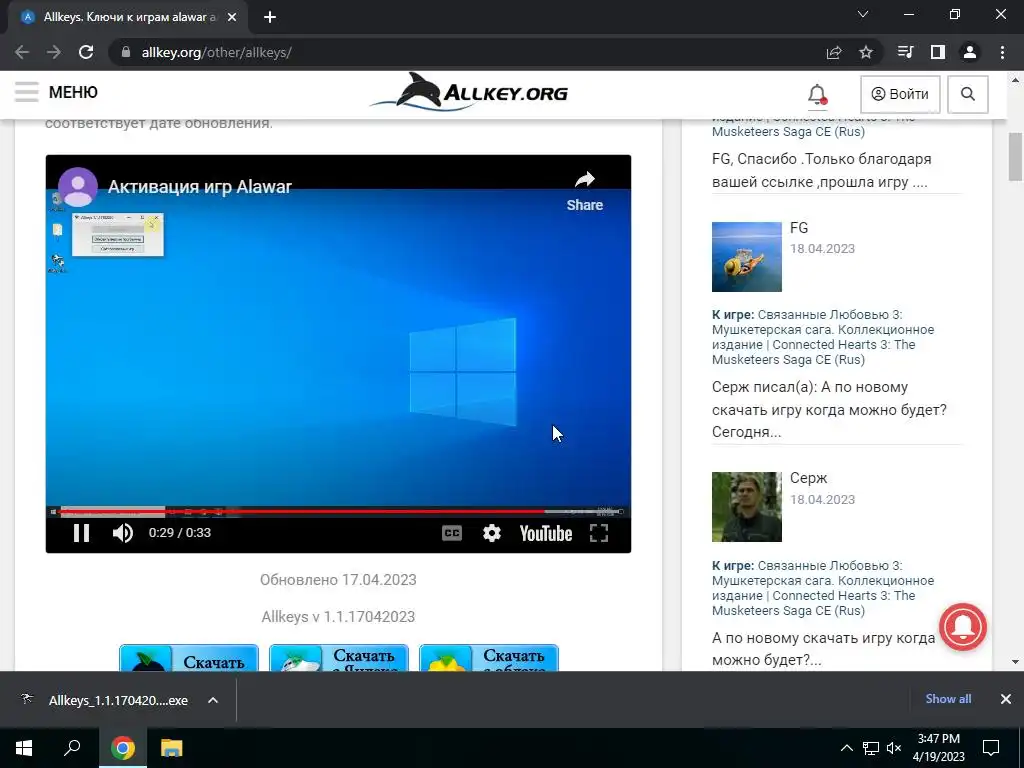1024x768 pixels.
Task: Click text 'Allkeys v 1.1.17042023'
Action: [x=338, y=616]
